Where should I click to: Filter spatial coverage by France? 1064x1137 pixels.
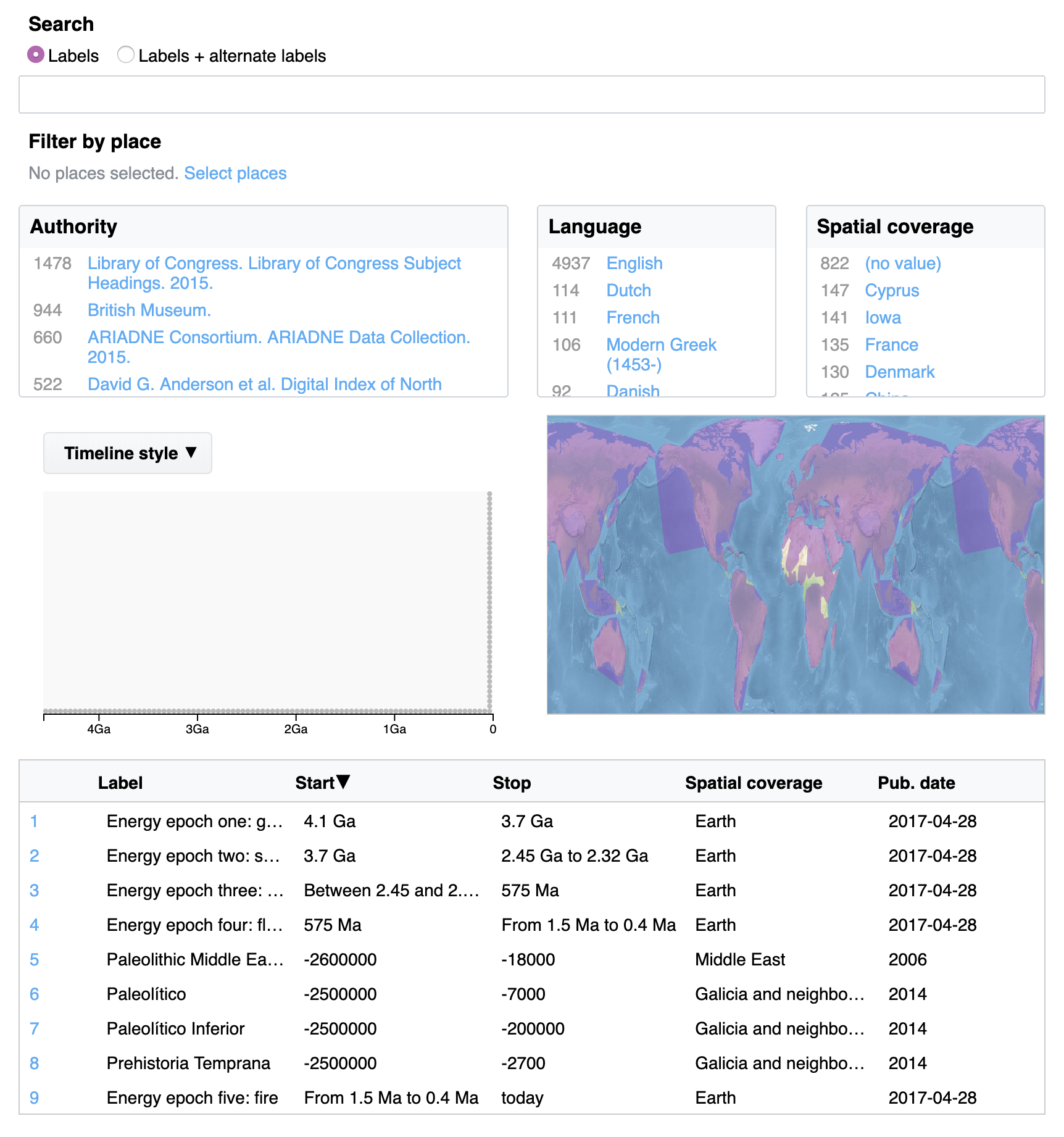(891, 345)
